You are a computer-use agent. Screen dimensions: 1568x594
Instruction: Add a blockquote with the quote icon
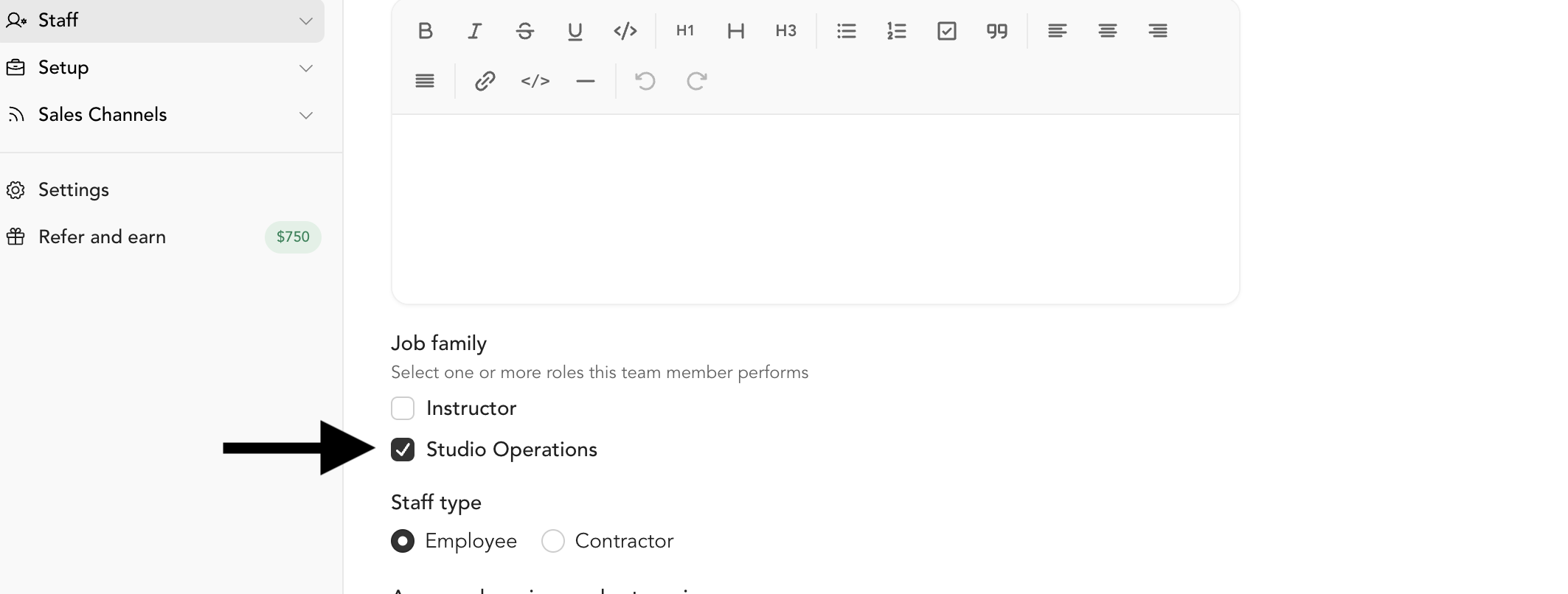pos(997,31)
